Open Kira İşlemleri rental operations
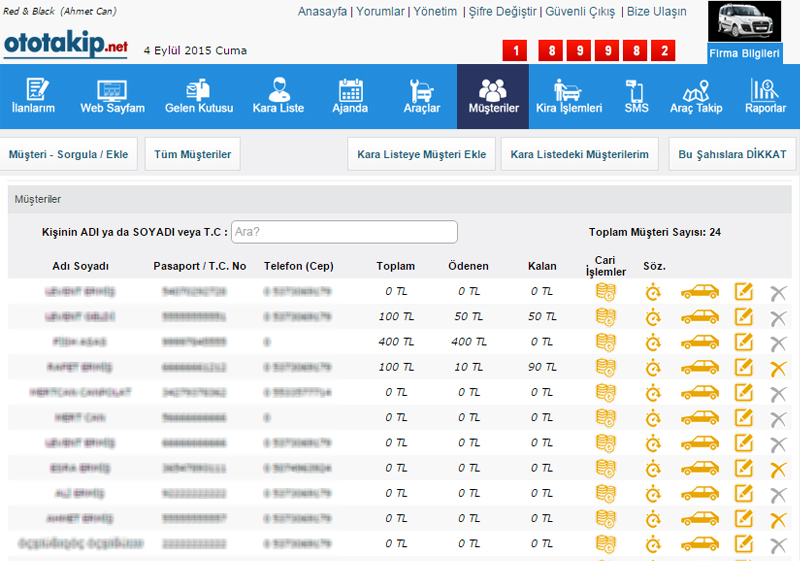800x561 pixels. click(x=569, y=96)
